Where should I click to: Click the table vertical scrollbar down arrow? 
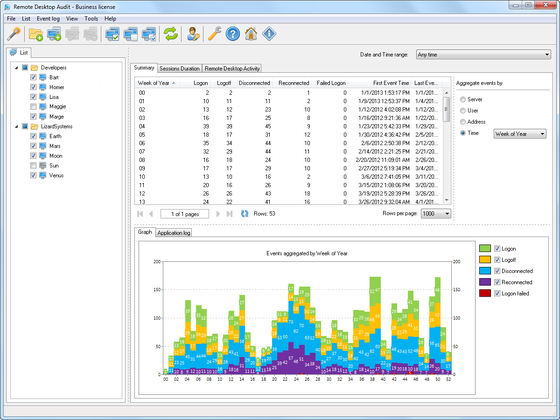point(446,200)
